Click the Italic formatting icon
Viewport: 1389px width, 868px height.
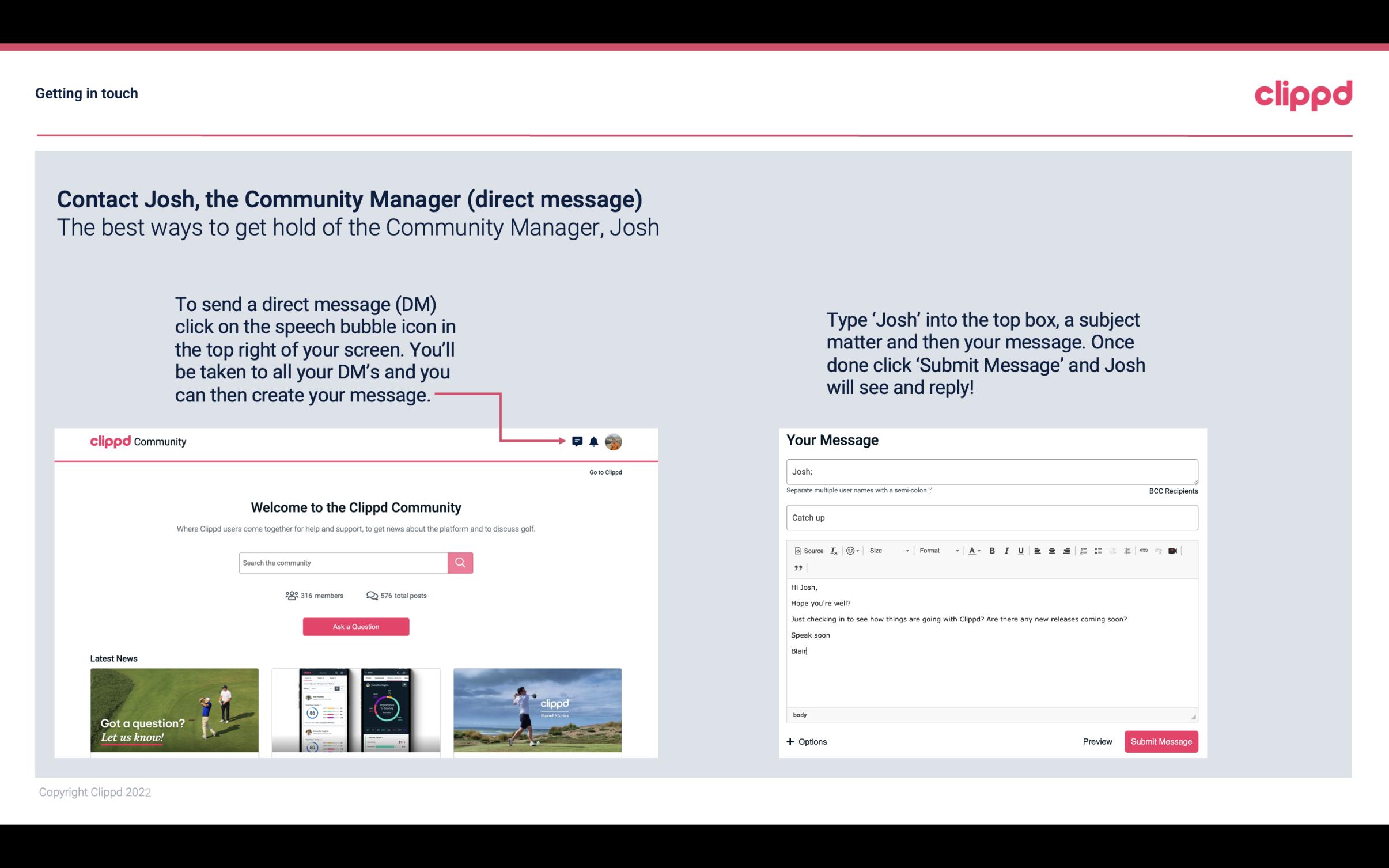coord(1007,550)
